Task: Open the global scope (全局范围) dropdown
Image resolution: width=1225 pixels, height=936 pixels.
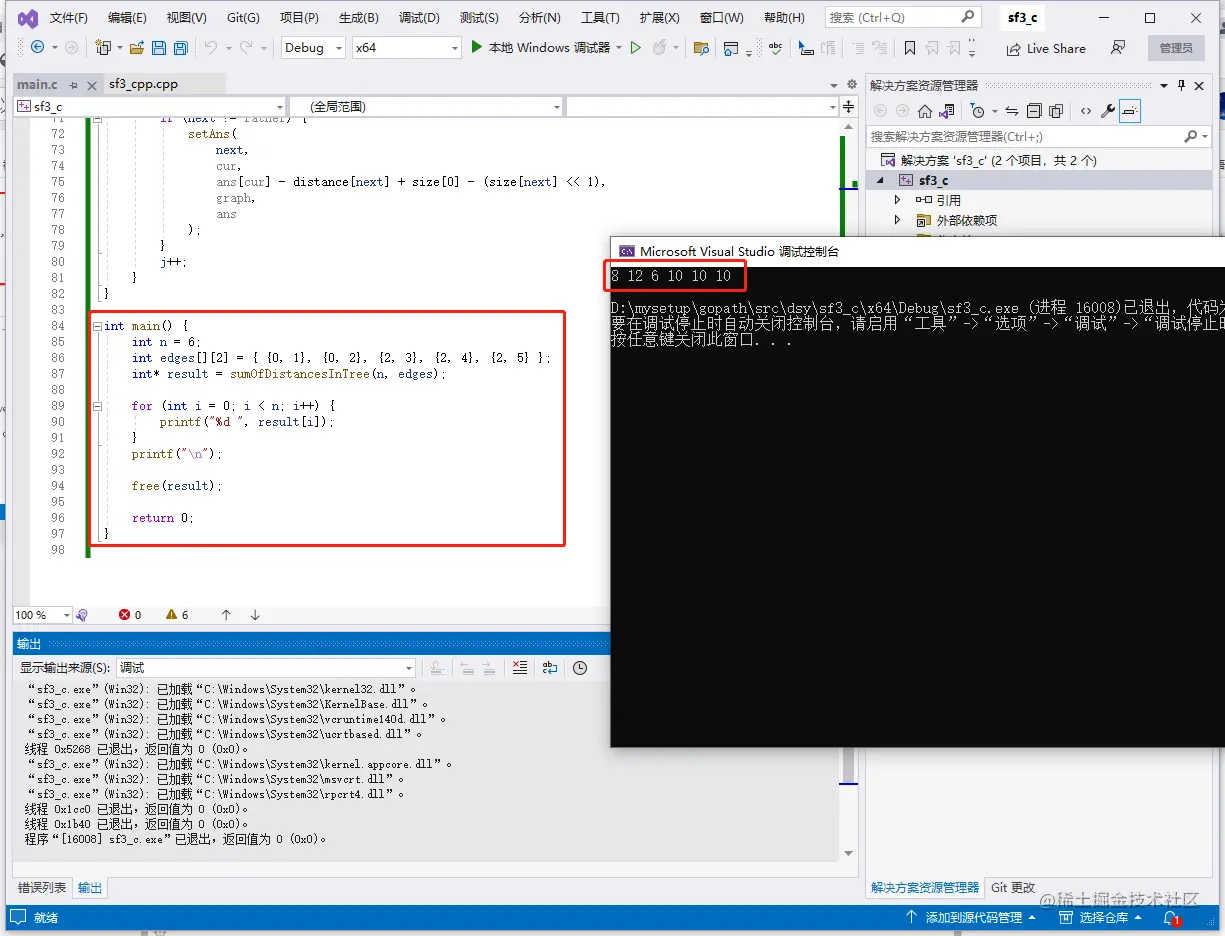Action: click(x=426, y=106)
